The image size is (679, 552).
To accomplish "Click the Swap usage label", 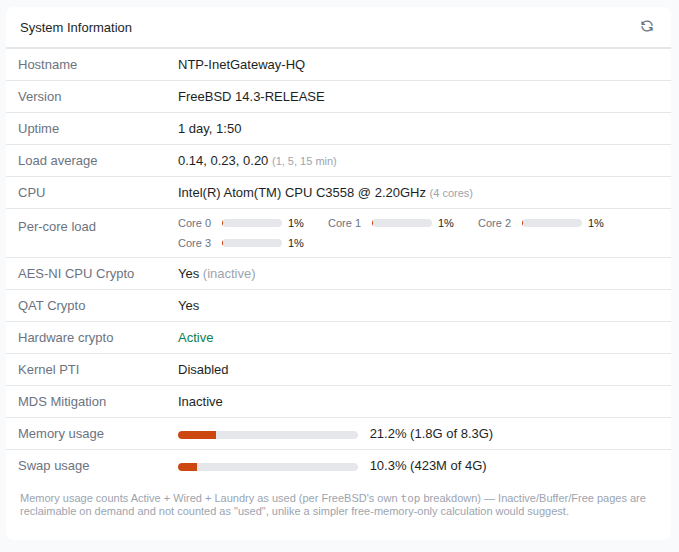I will point(54,466).
